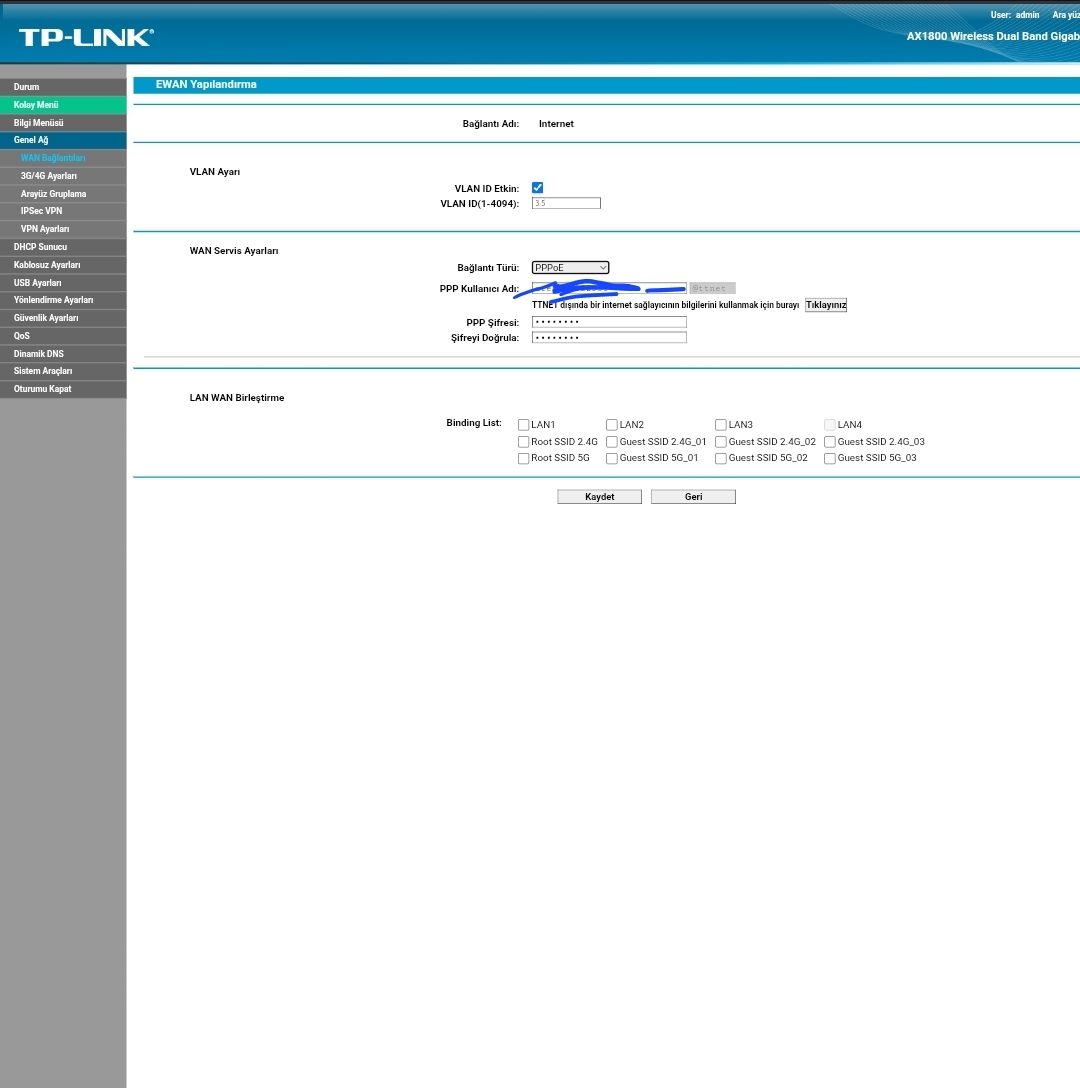Viewport: 1080px width, 1088px height.
Task: Open Güvenlik Ayarları menu
Action: click(x=63, y=318)
